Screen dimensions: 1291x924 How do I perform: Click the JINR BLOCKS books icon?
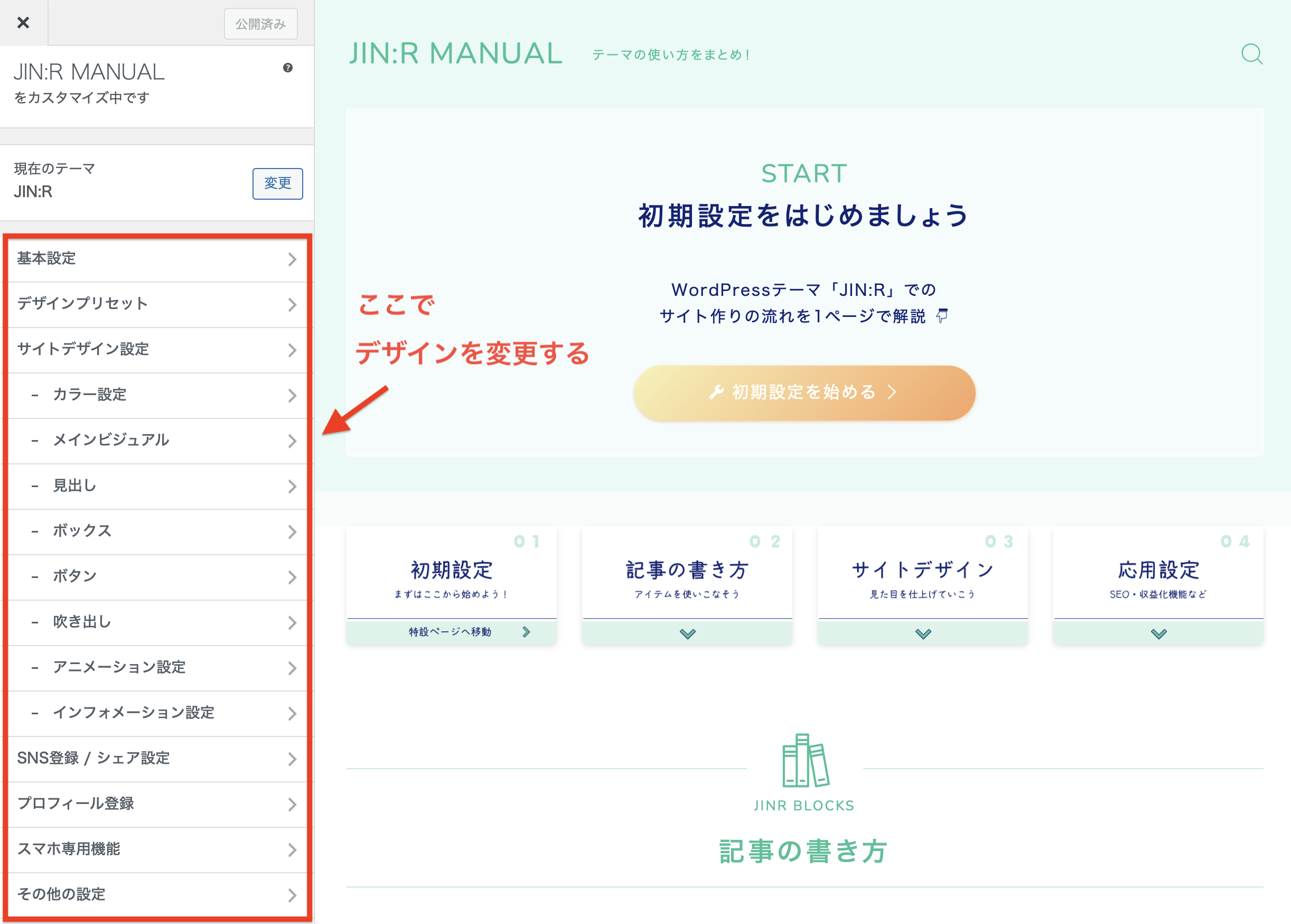(806, 761)
